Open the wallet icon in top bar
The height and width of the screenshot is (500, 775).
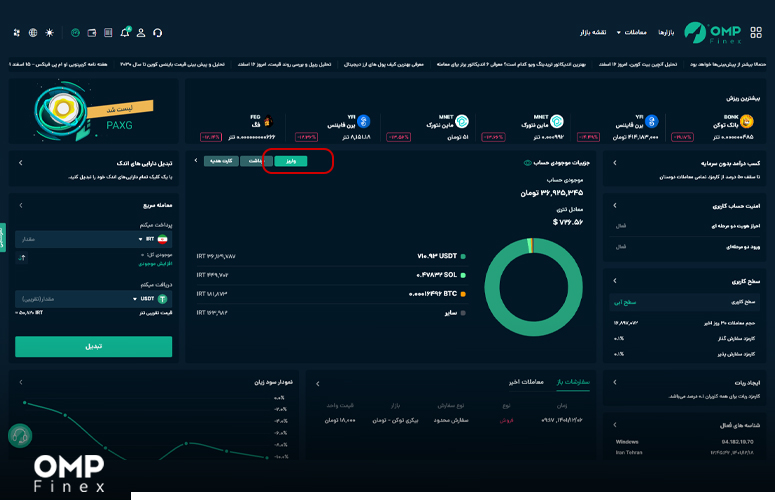tap(92, 33)
